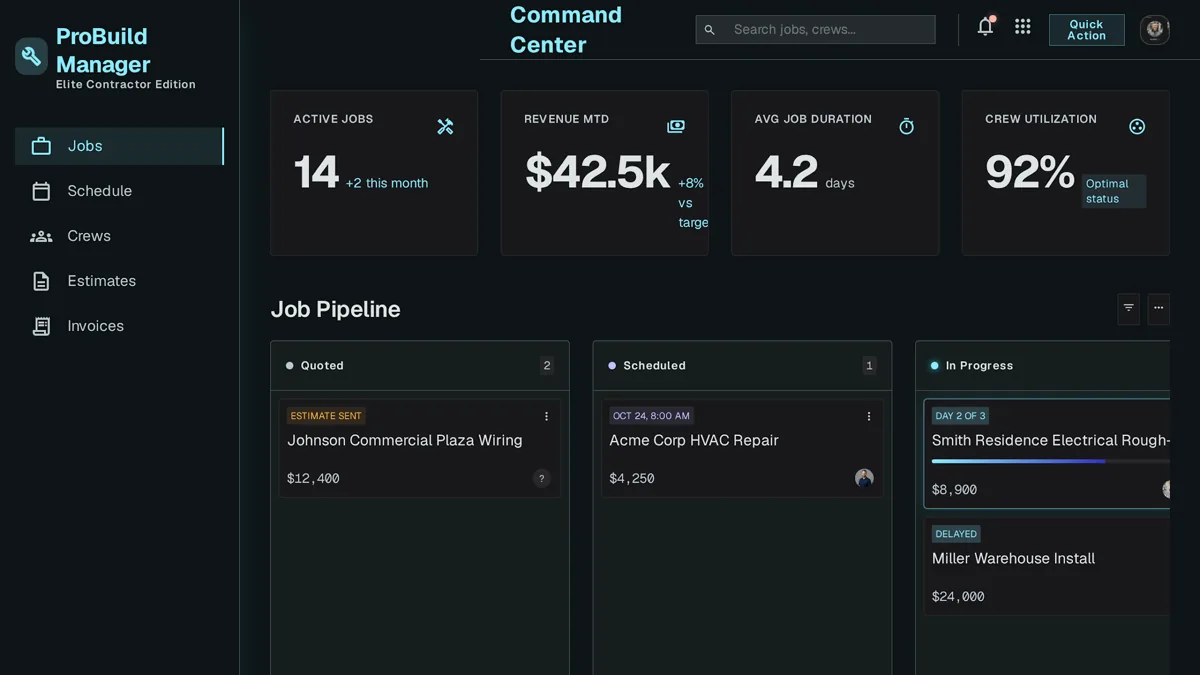Click the search magnifier icon
Image resolution: width=1200 pixels, height=675 pixels.
tap(710, 30)
